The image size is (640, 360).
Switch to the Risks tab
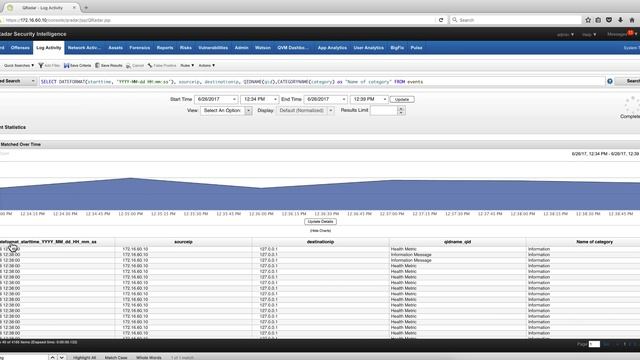tap(186, 48)
